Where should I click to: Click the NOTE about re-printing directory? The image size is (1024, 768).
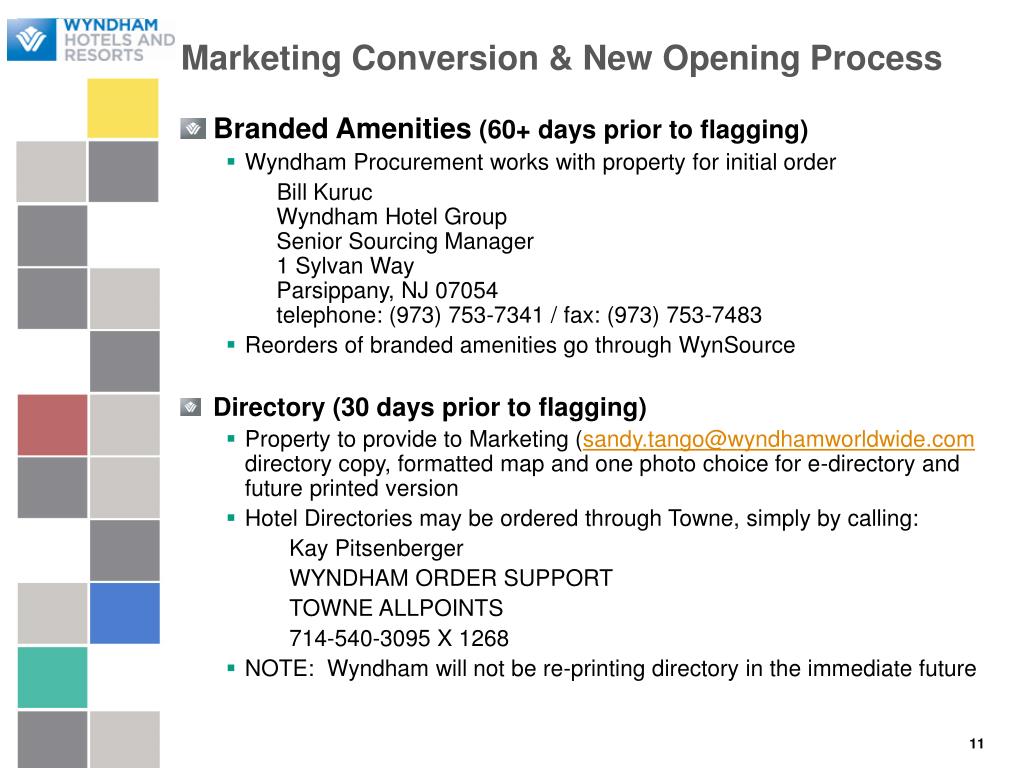[x=611, y=669]
